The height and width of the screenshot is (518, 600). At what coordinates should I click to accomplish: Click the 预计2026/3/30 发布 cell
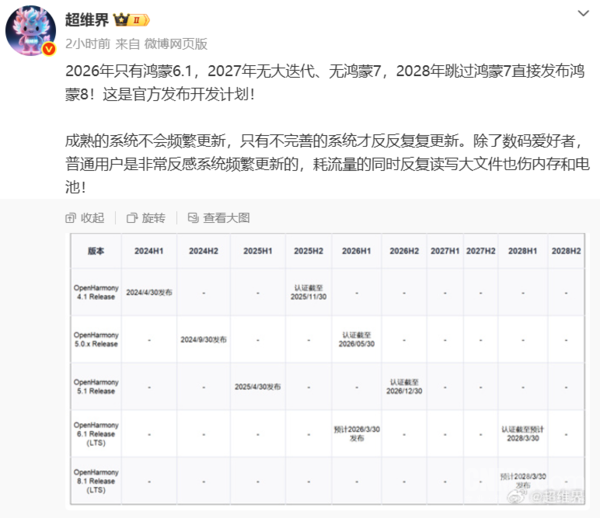(x=357, y=434)
